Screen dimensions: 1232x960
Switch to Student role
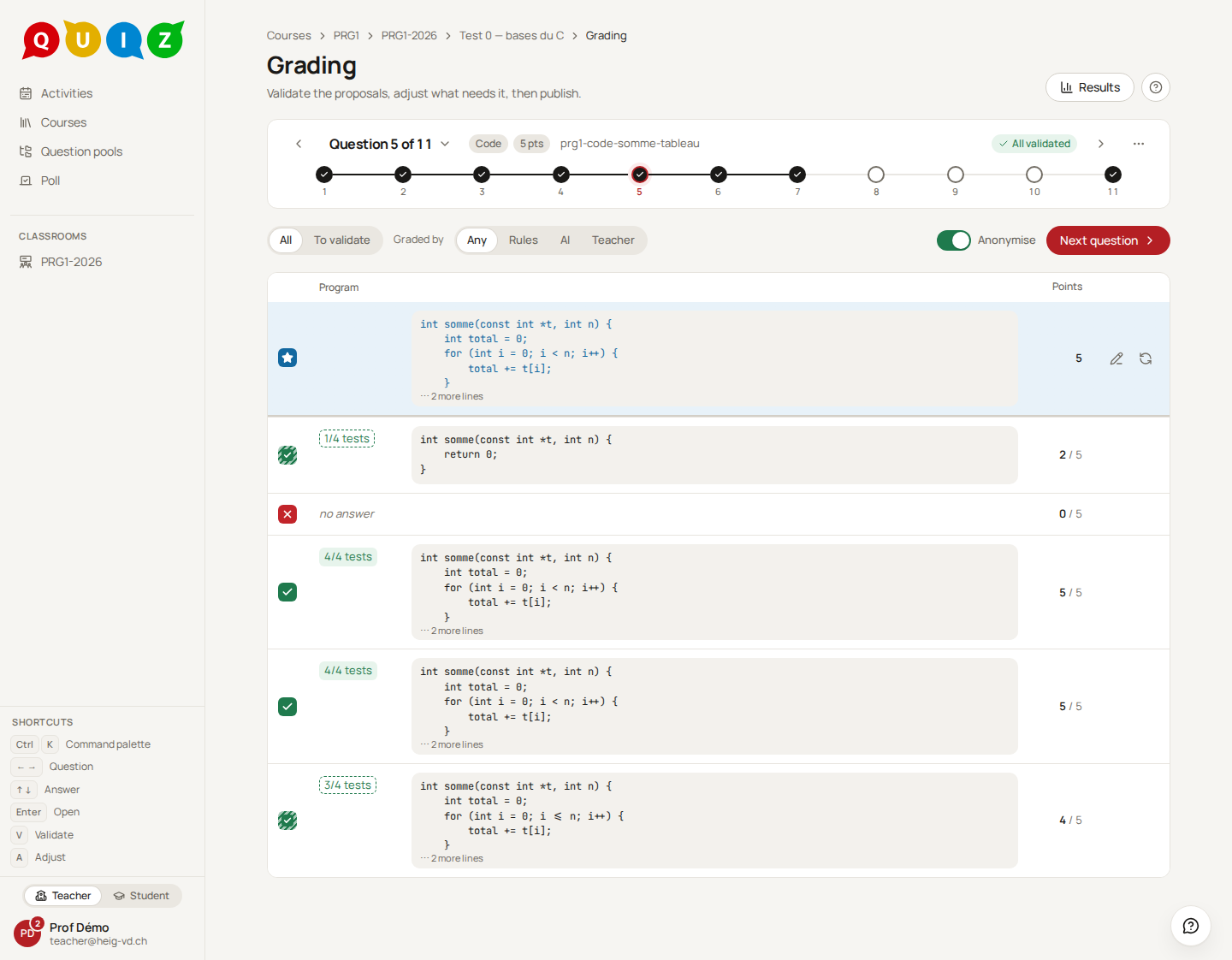tap(142, 896)
